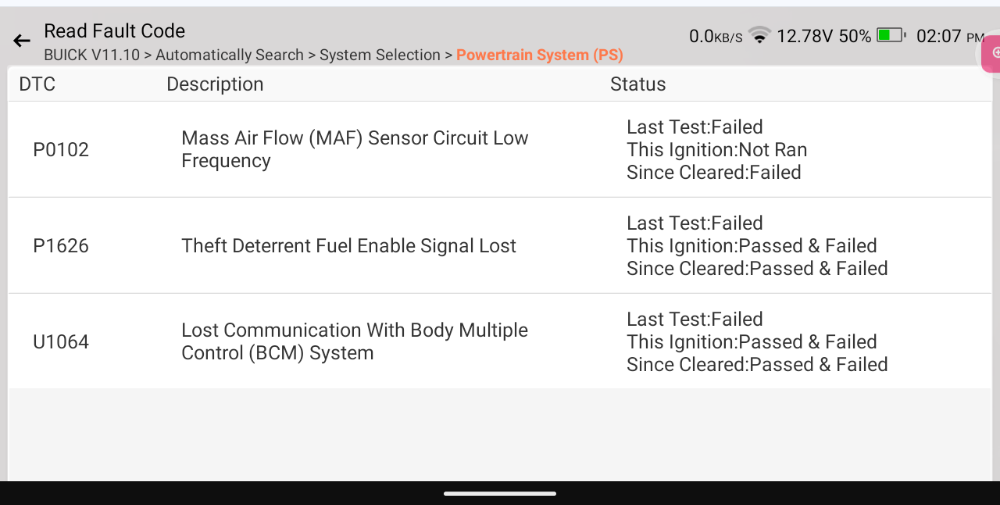Open the pink floating side button
This screenshot has width=1000, height=505.
(991, 54)
